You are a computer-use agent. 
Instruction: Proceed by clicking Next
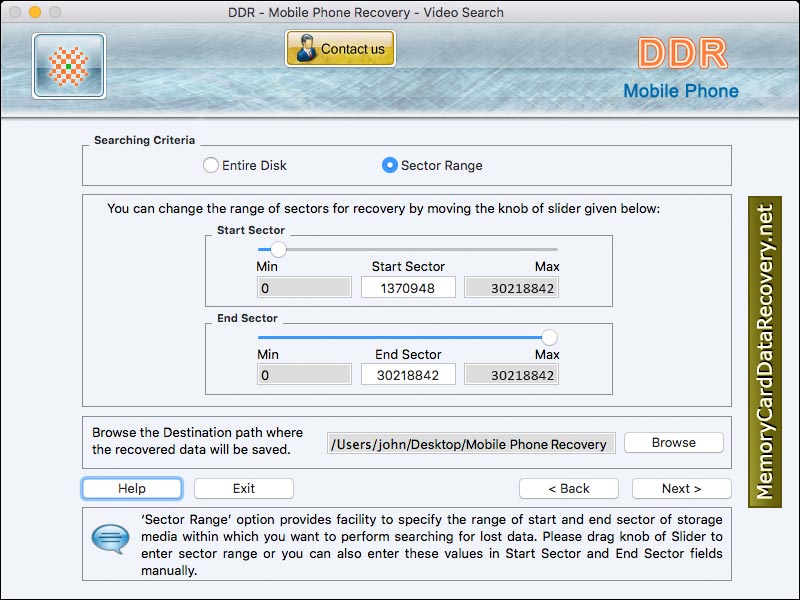(x=681, y=488)
